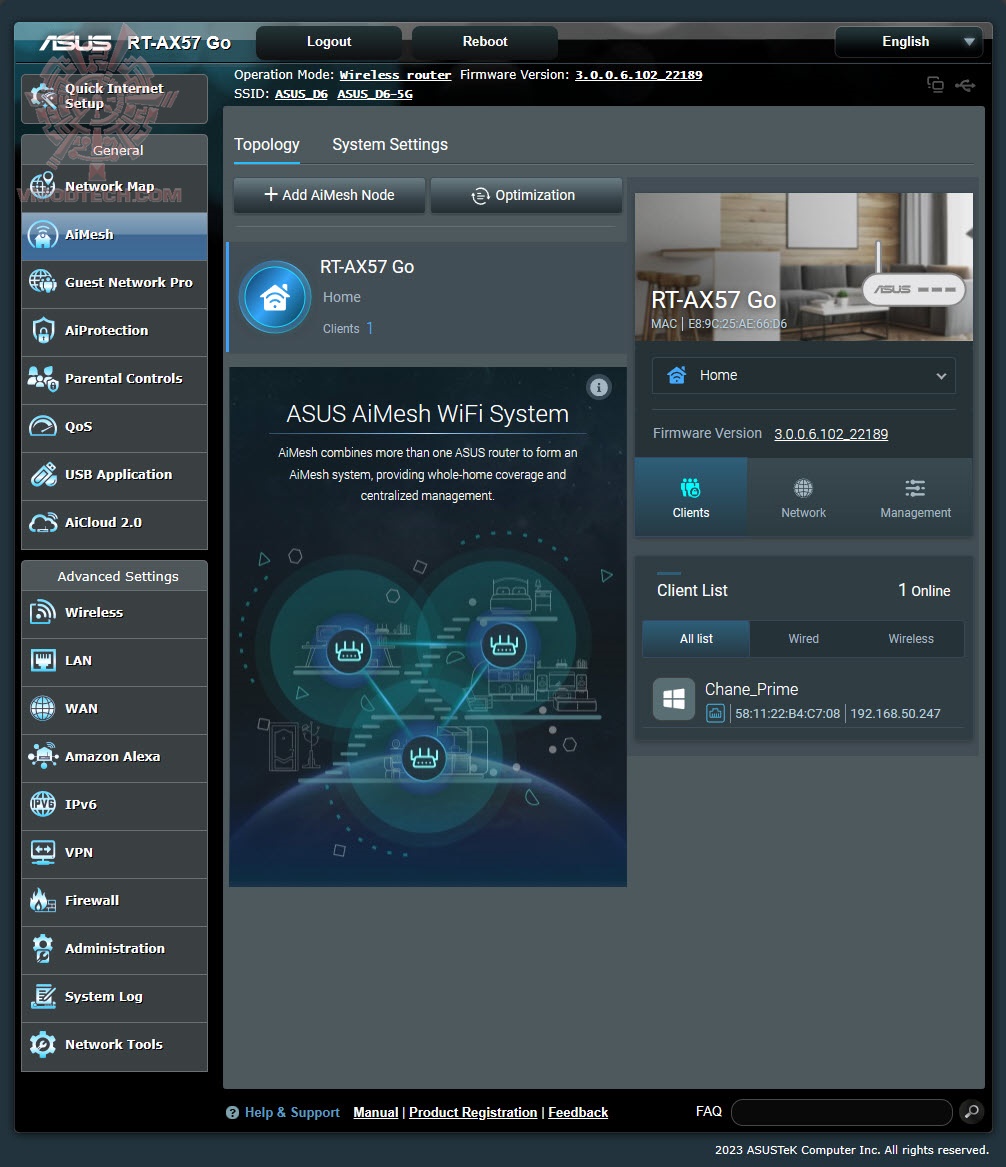Click the wired connection icon of Chane_Prime
The height and width of the screenshot is (1167, 1006).
pyautogui.click(x=715, y=713)
